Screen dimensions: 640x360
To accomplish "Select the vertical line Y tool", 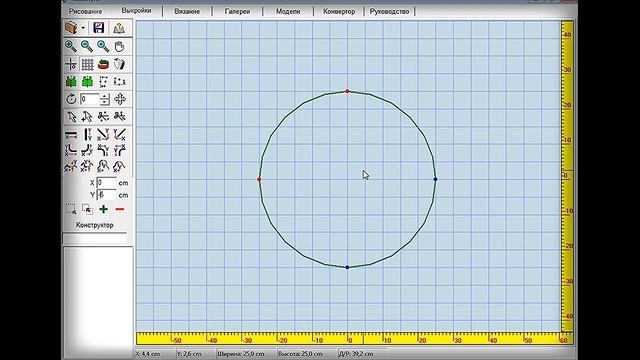I will (x=87, y=135).
